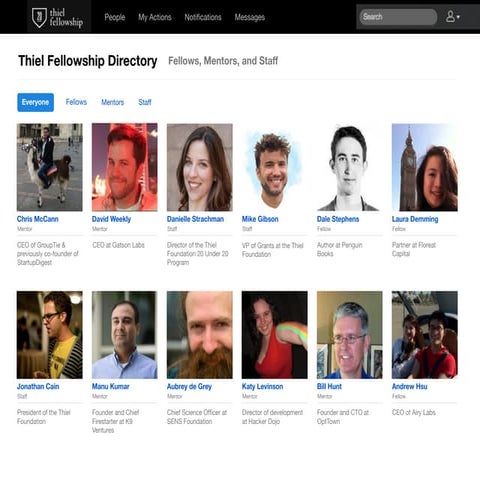The width and height of the screenshot is (480, 480).
Task: Click 'Partner at Floreat Capital' text
Action: (414, 249)
